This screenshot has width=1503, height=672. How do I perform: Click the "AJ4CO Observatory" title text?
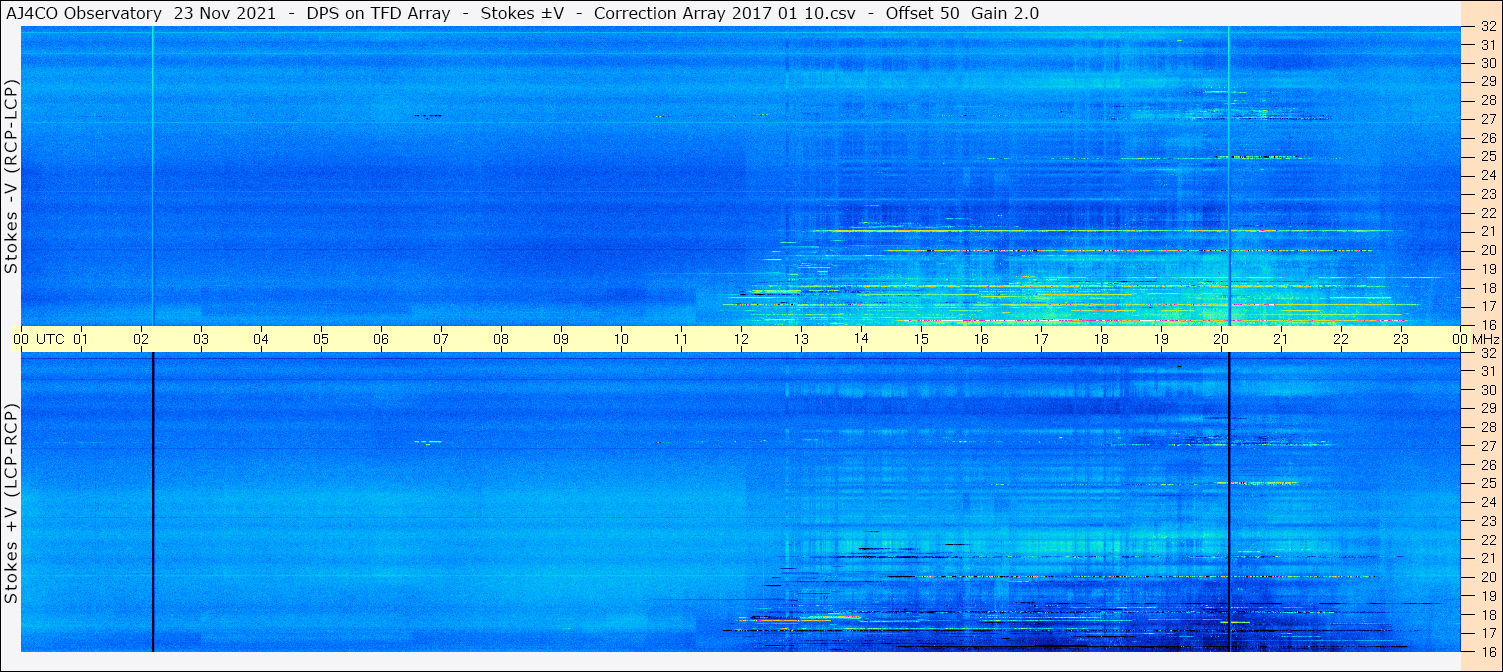coord(85,13)
